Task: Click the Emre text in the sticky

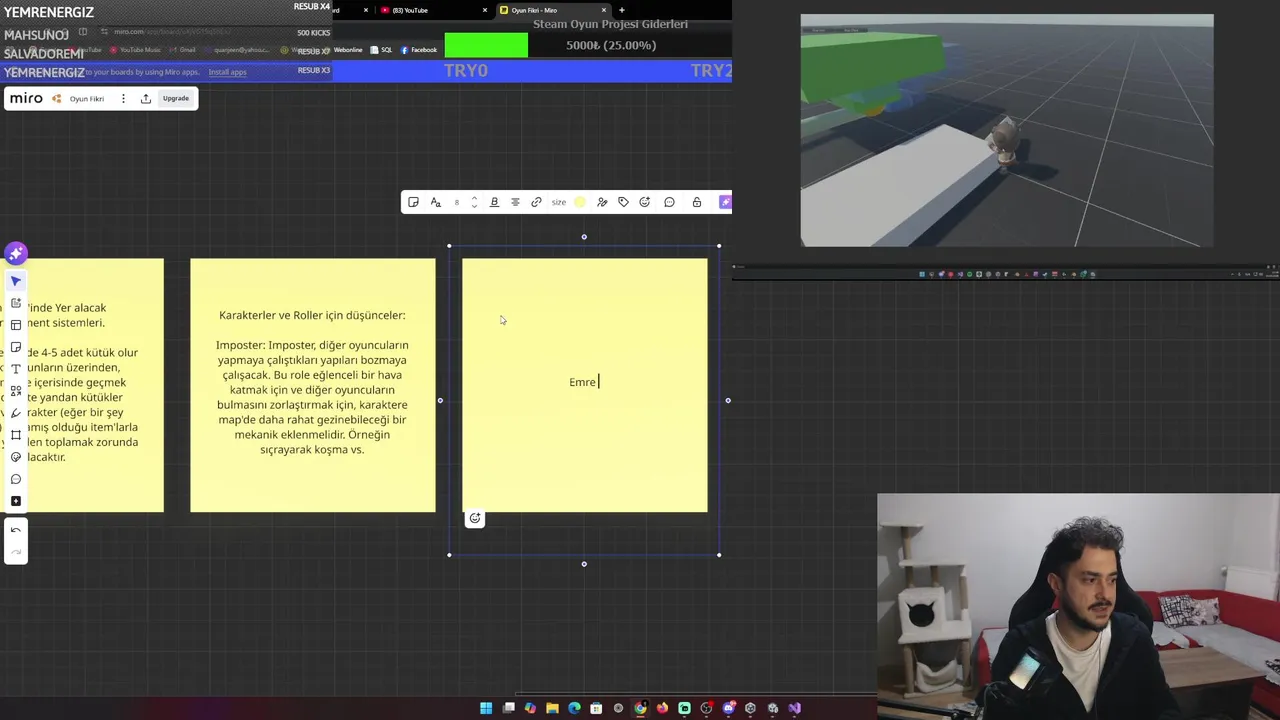Action: 582,382
